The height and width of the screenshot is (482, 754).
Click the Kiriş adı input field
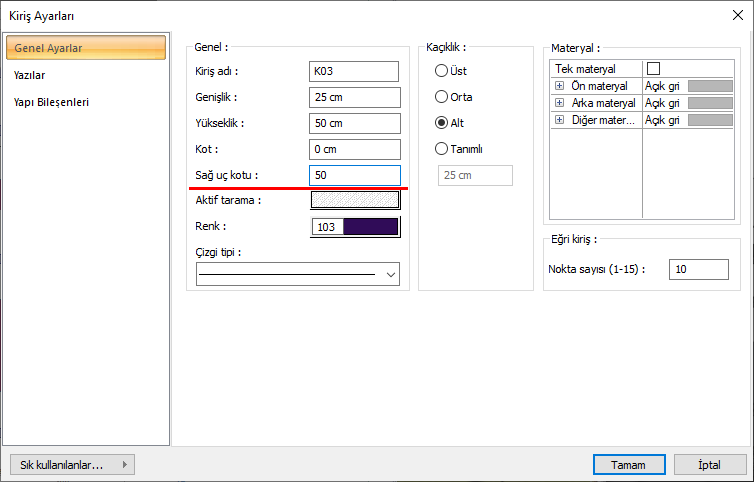coord(354,71)
